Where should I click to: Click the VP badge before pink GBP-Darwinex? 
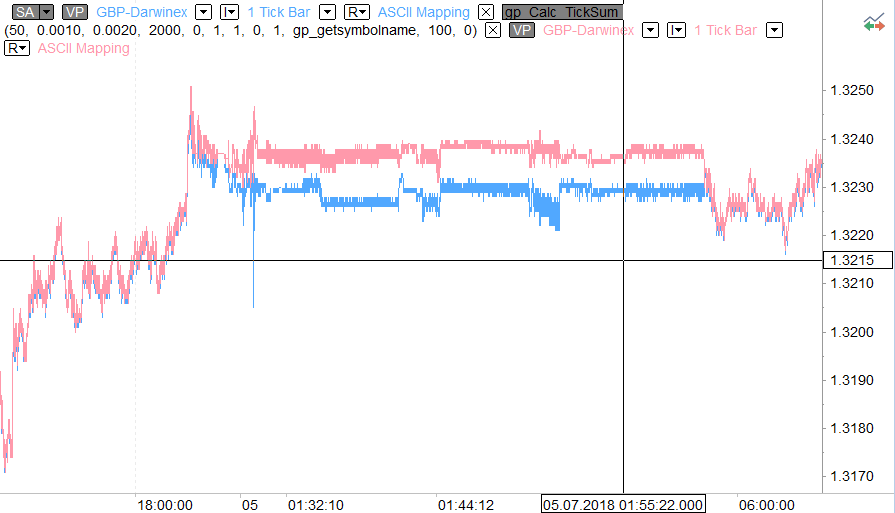tap(522, 30)
